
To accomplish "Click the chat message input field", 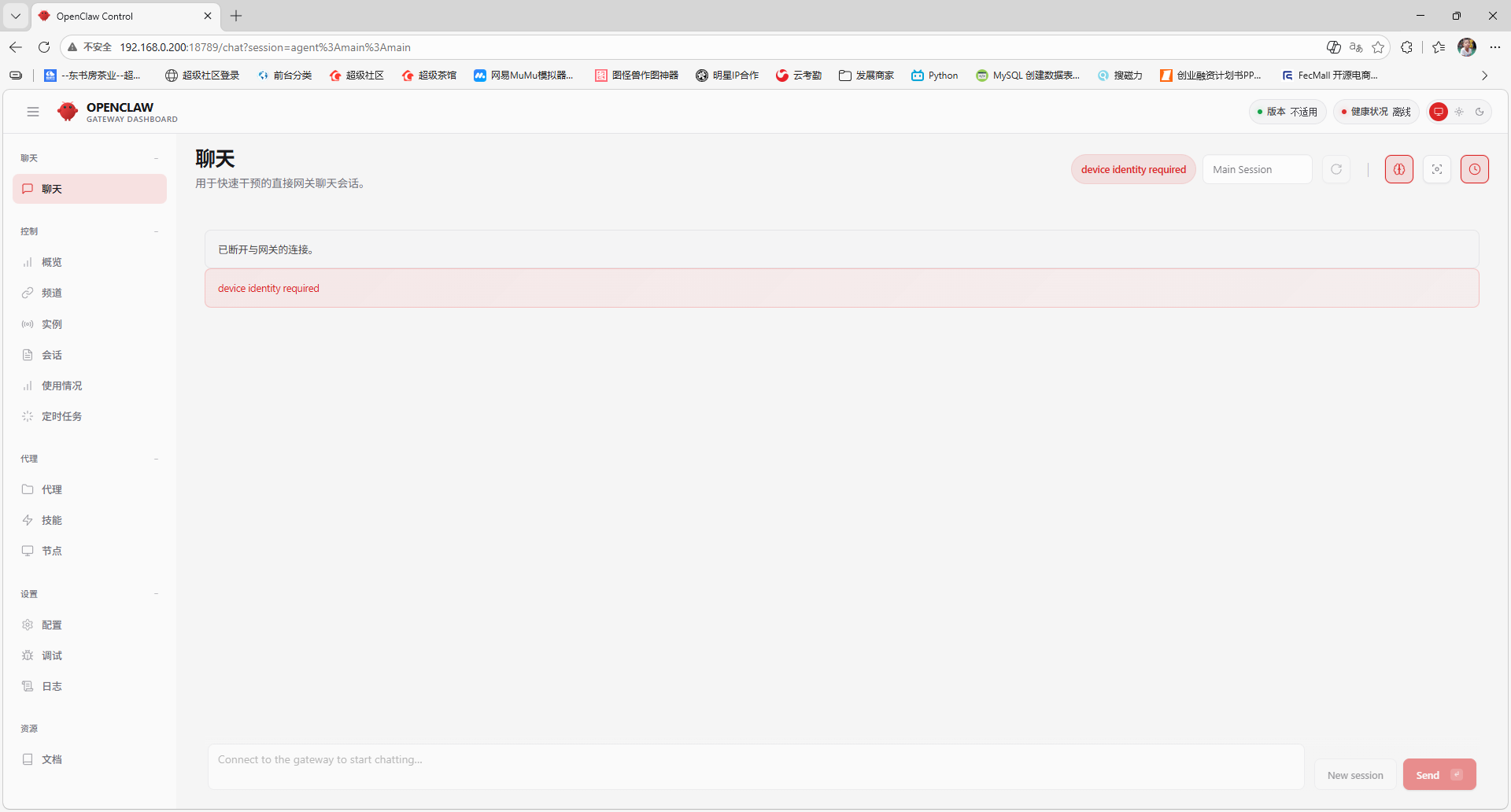I will click(755, 766).
